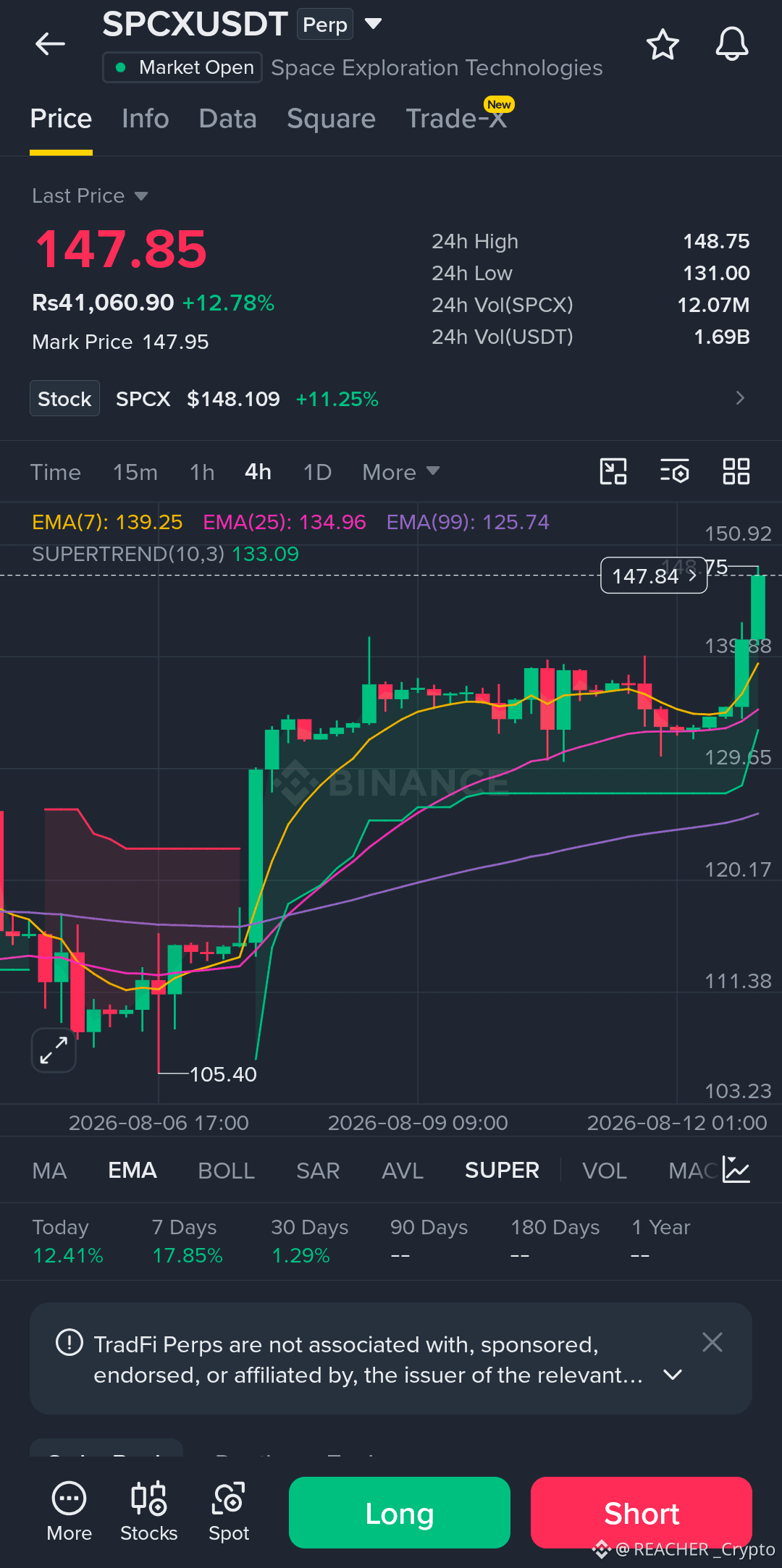Tap the Short button
Screen dimensions: 782x1568
(642, 1512)
